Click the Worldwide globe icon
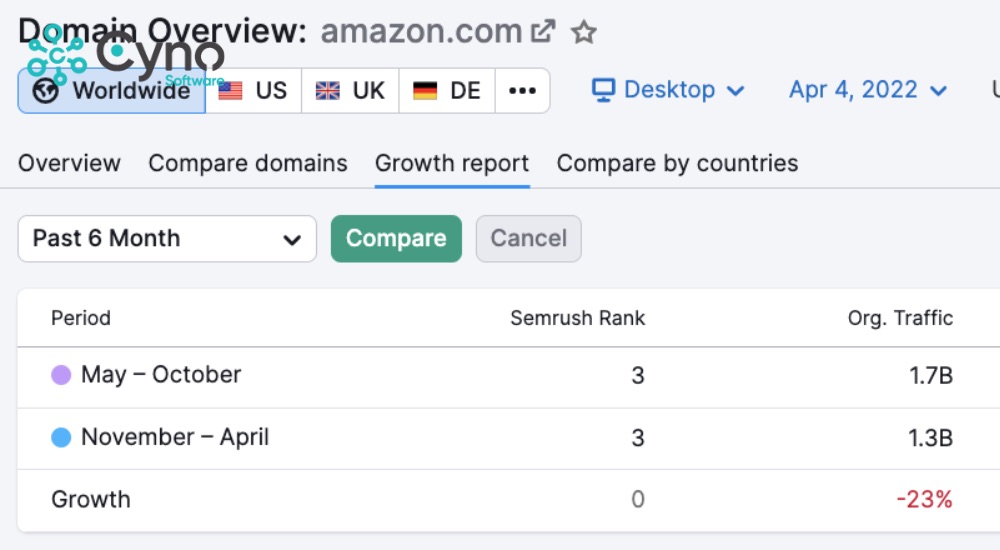This screenshot has width=1000, height=550. click(x=45, y=91)
